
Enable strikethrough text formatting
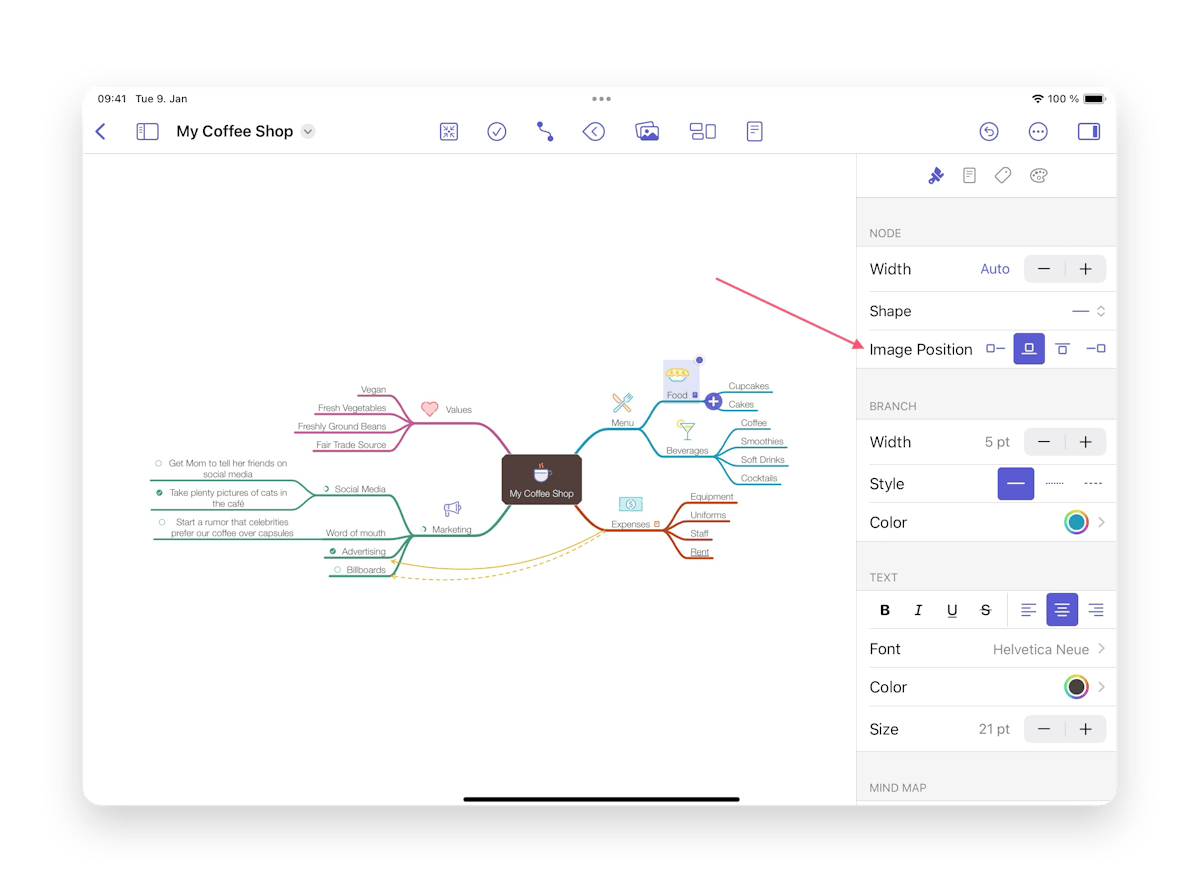[x=985, y=610]
